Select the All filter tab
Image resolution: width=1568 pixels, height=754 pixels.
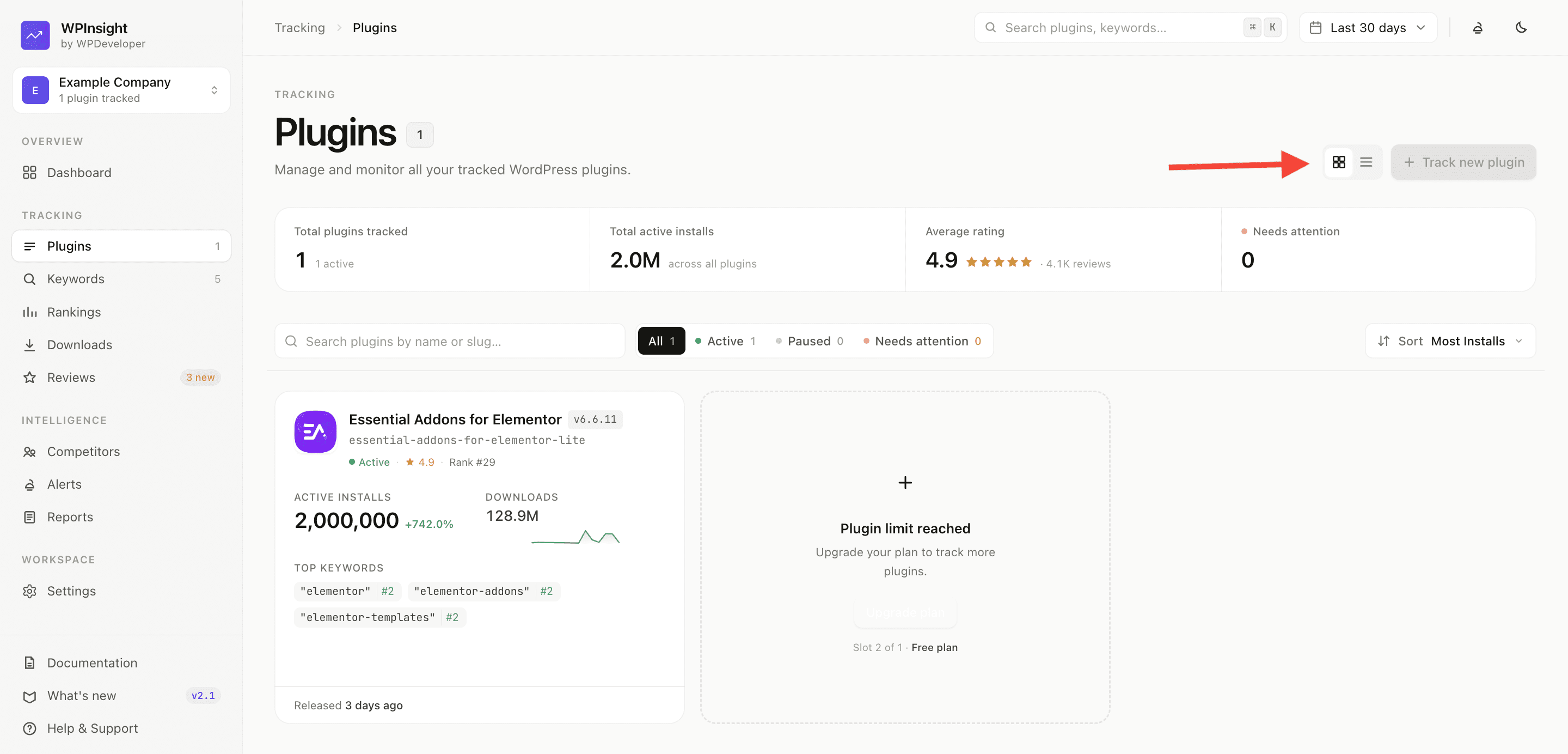[x=661, y=340]
